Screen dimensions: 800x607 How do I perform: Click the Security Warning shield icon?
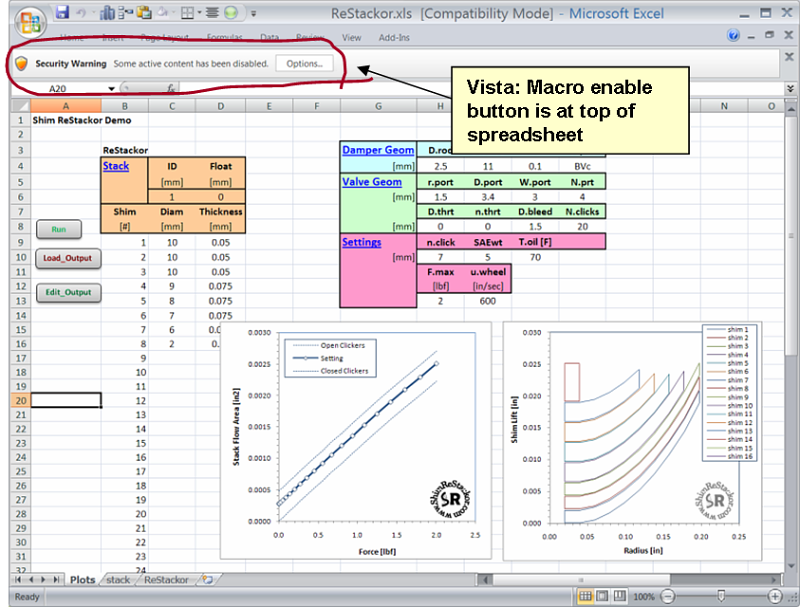21,64
